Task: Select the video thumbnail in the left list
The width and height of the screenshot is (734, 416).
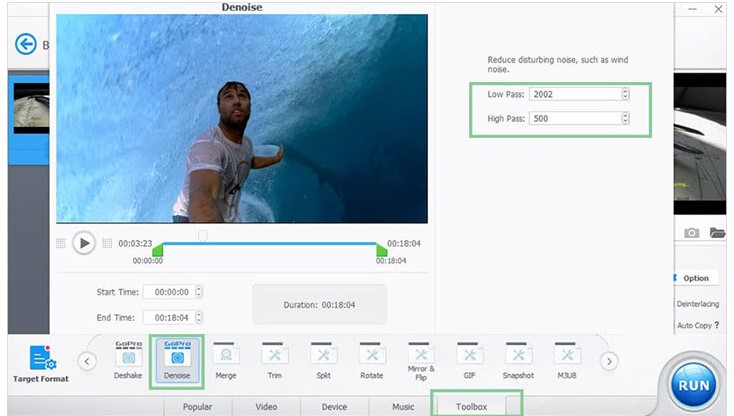Action: (31, 109)
